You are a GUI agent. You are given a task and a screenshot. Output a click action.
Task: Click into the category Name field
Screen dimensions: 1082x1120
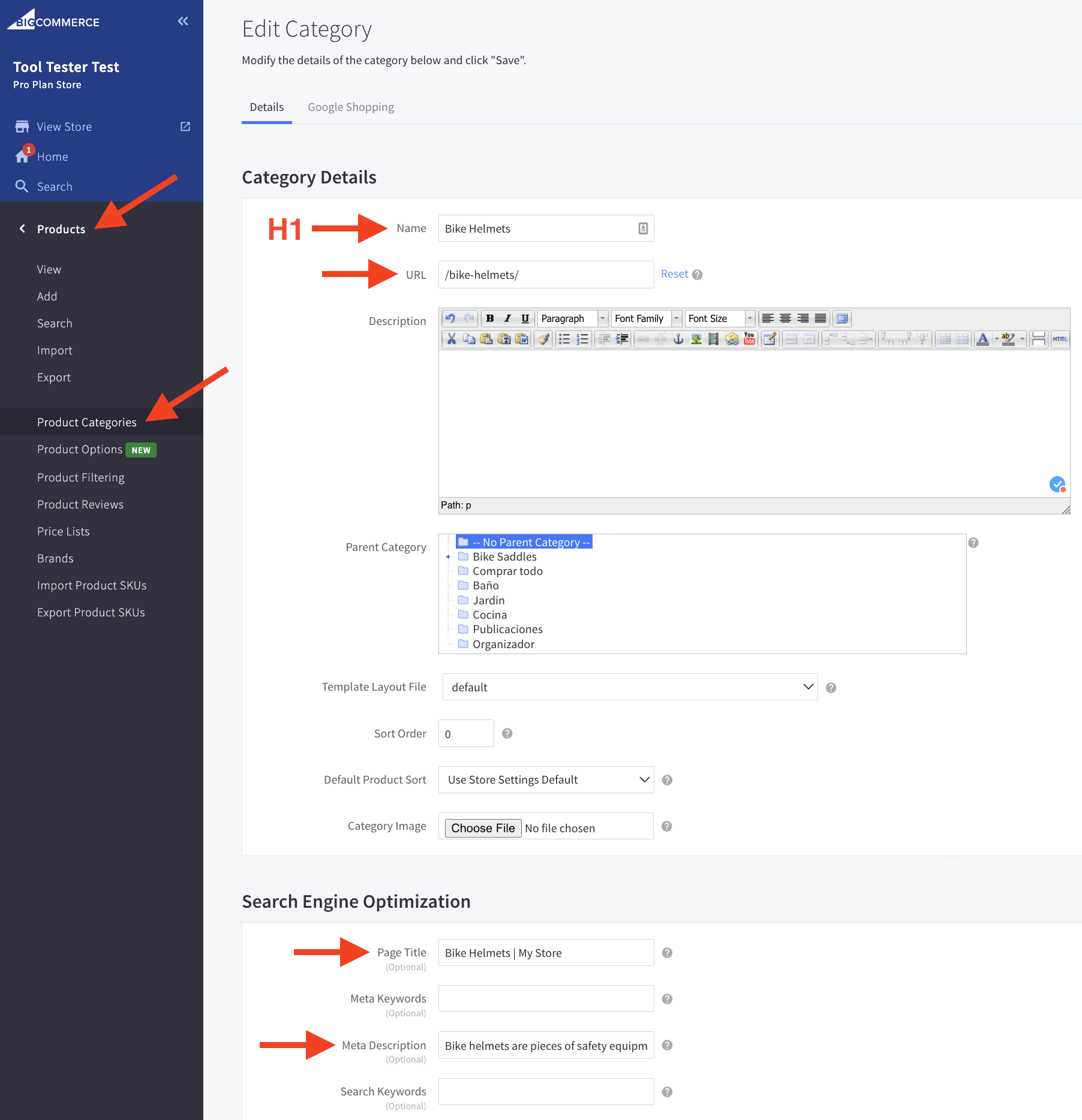pyautogui.click(x=546, y=228)
